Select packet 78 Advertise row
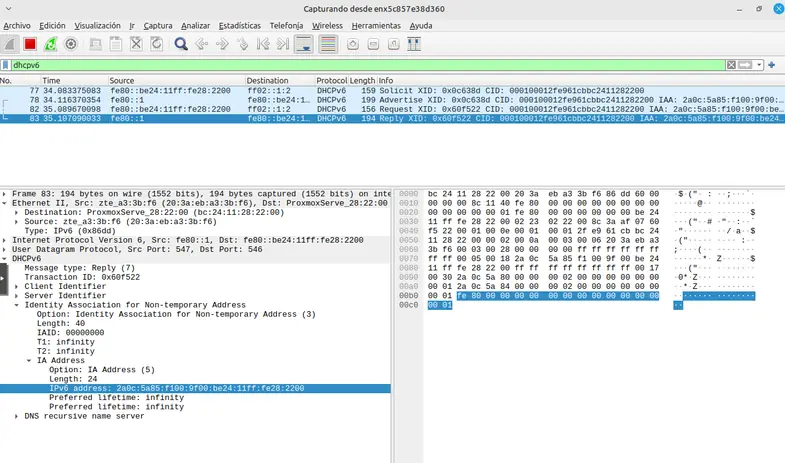 click(392, 100)
